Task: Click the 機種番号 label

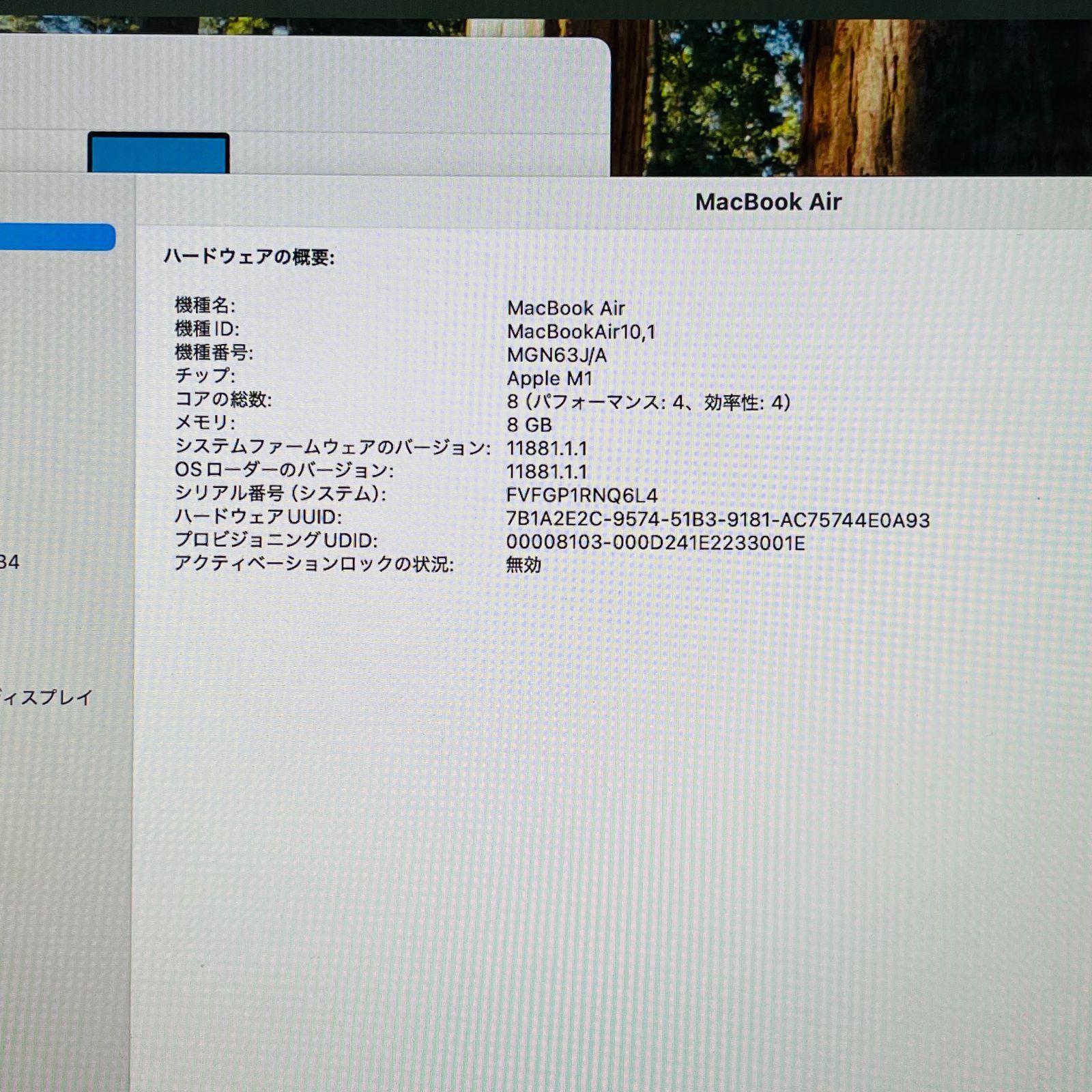Action: click(214, 352)
